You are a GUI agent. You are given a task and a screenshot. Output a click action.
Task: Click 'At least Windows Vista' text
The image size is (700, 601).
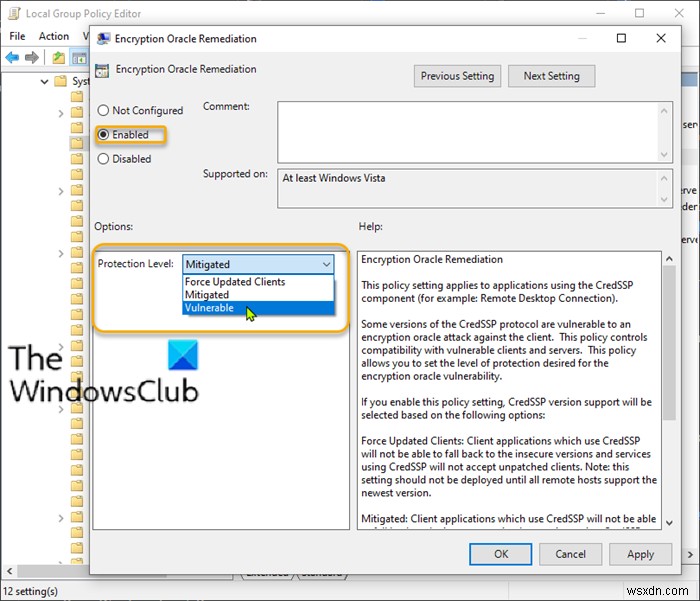pyautogui.click(x=333, y=178)
